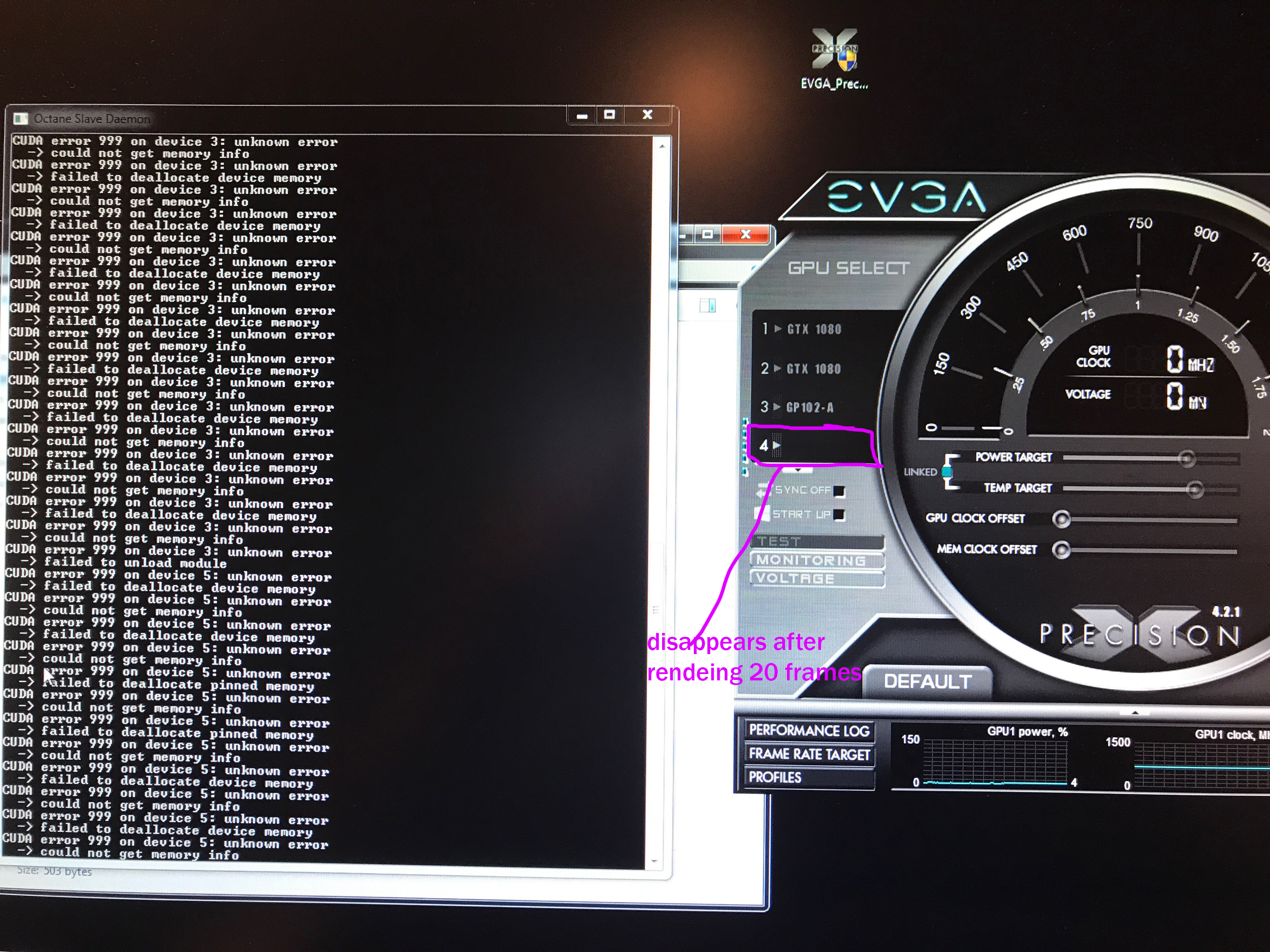
Task: Click console scrollbar down arrow
Action: click(x=654, y=861)
